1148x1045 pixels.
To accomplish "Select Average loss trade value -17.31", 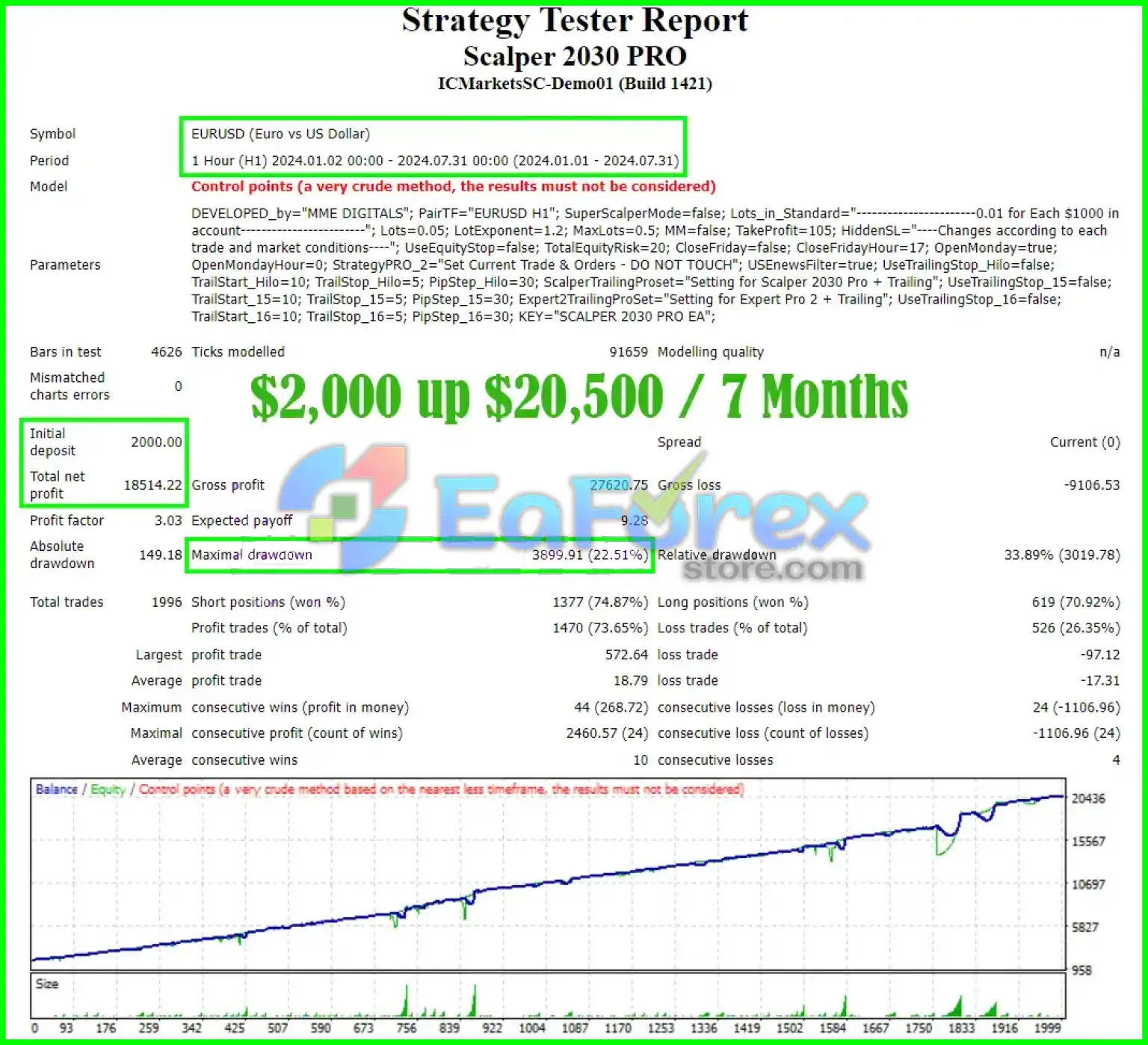I will pos(1099,681).
